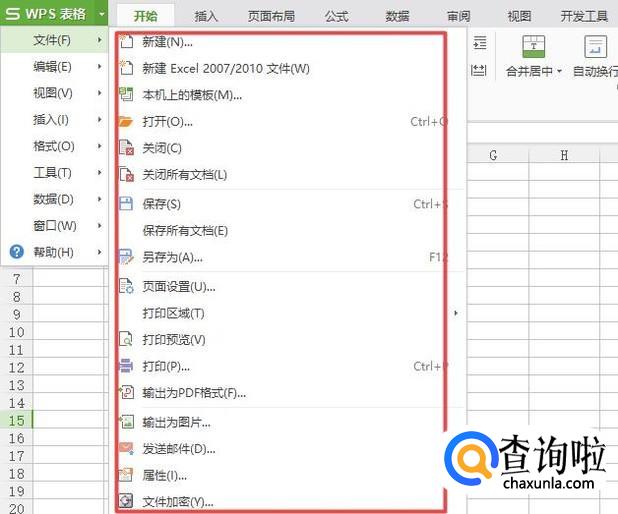
Task: Click the print preview icon 打印预览(V)
Action: pos(126,339)
